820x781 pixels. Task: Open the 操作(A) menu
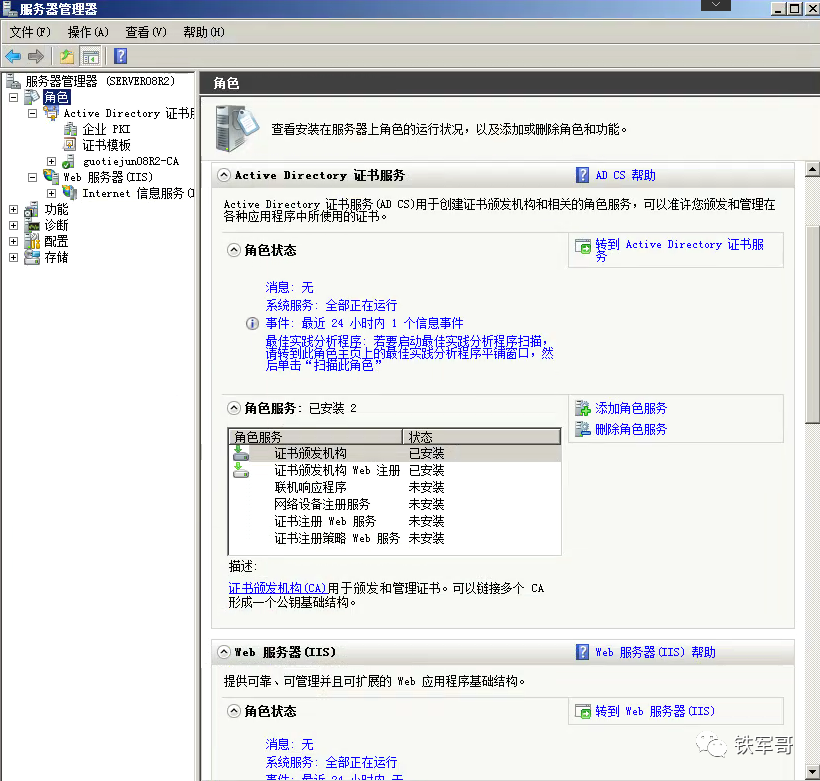88,32
